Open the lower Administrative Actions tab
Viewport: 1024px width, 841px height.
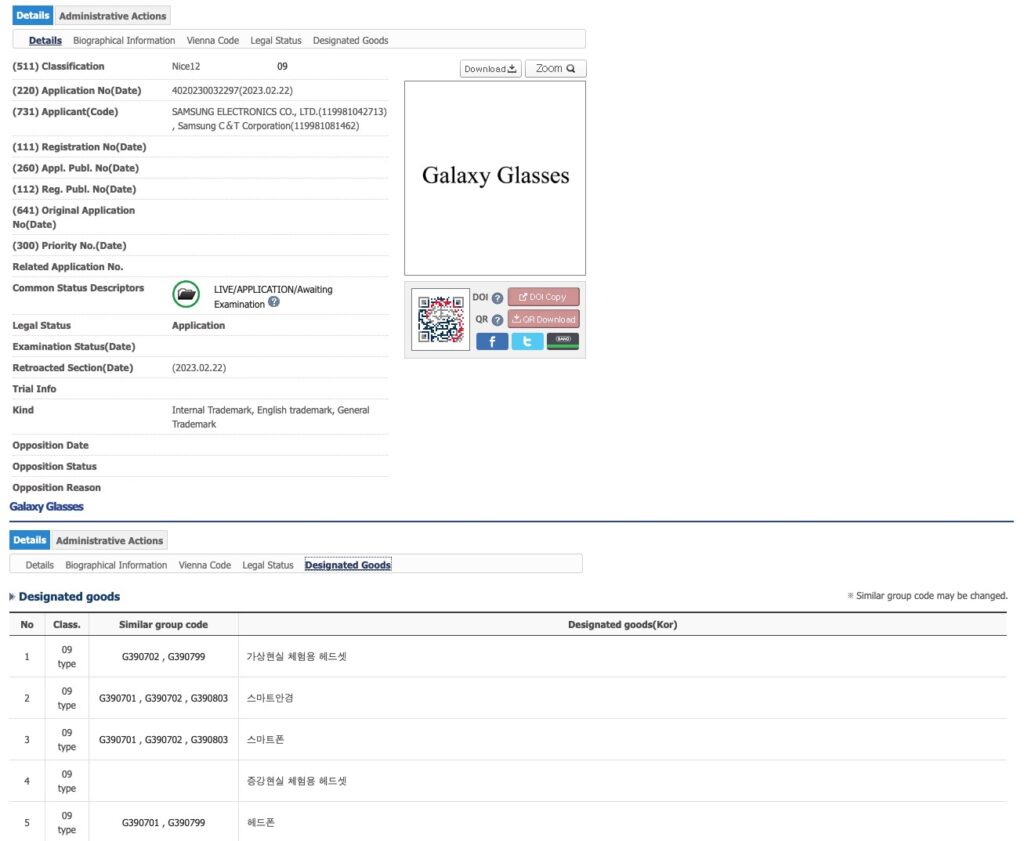pyautogui.click(x=110, y=541)
